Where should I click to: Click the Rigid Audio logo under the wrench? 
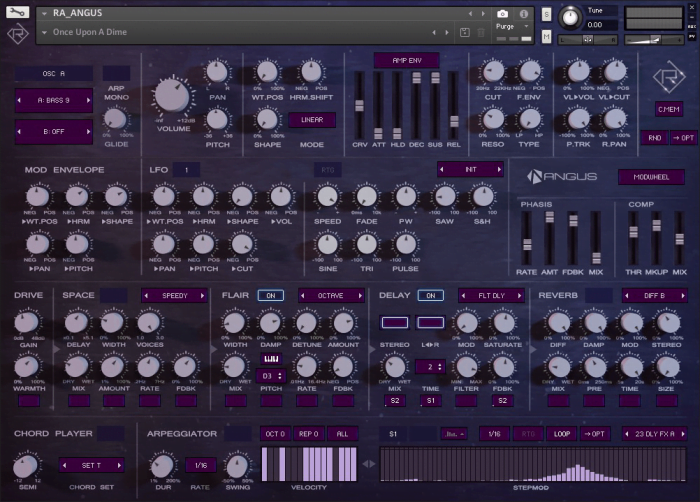[17, 34]
